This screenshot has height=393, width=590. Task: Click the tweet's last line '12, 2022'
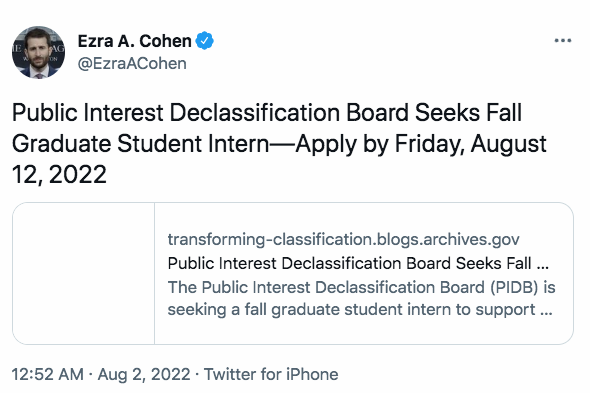pos(59,174)
